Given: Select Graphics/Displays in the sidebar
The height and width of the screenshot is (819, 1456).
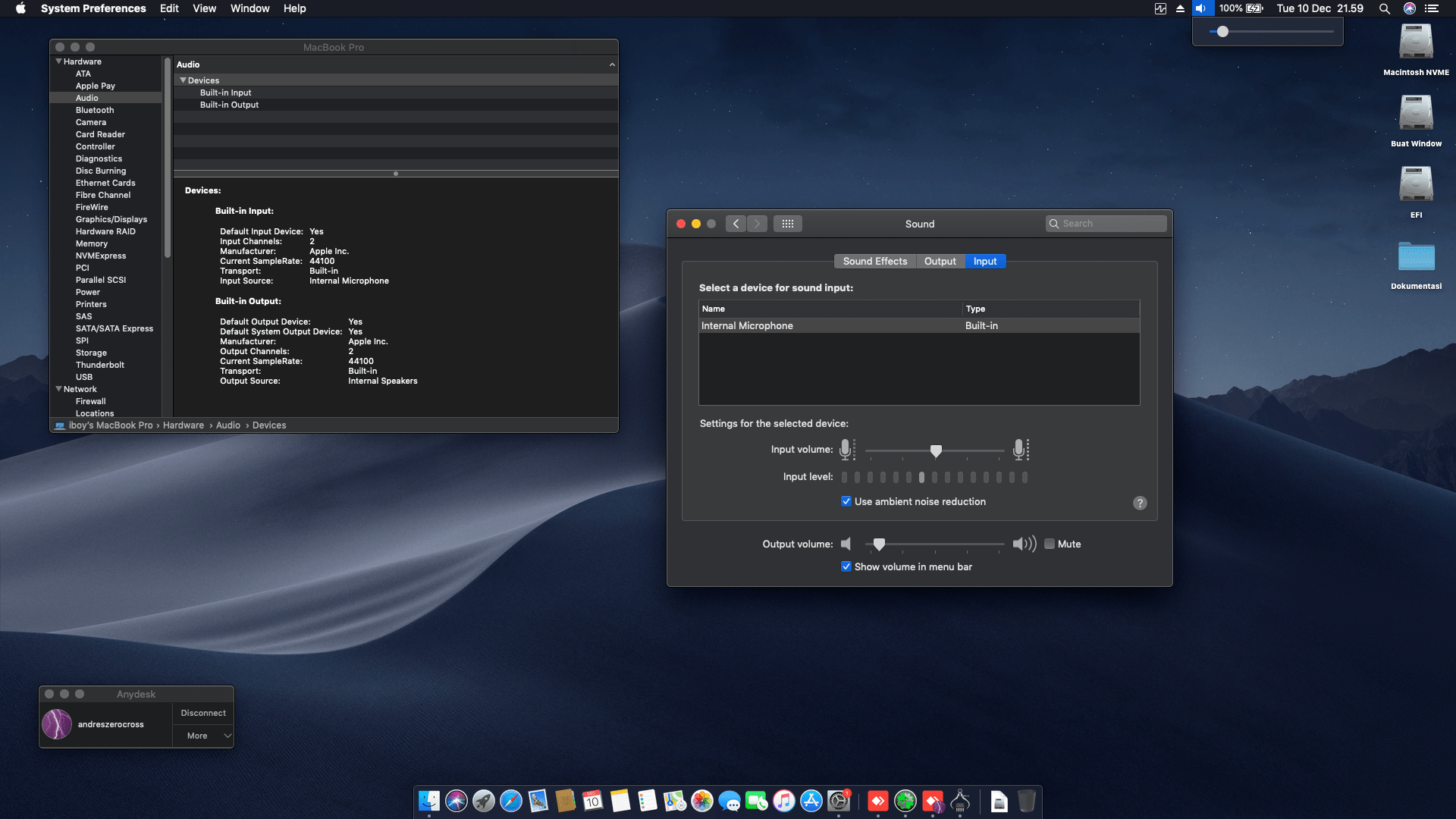Looking at the screenshot, I should [x=111, y=219].
